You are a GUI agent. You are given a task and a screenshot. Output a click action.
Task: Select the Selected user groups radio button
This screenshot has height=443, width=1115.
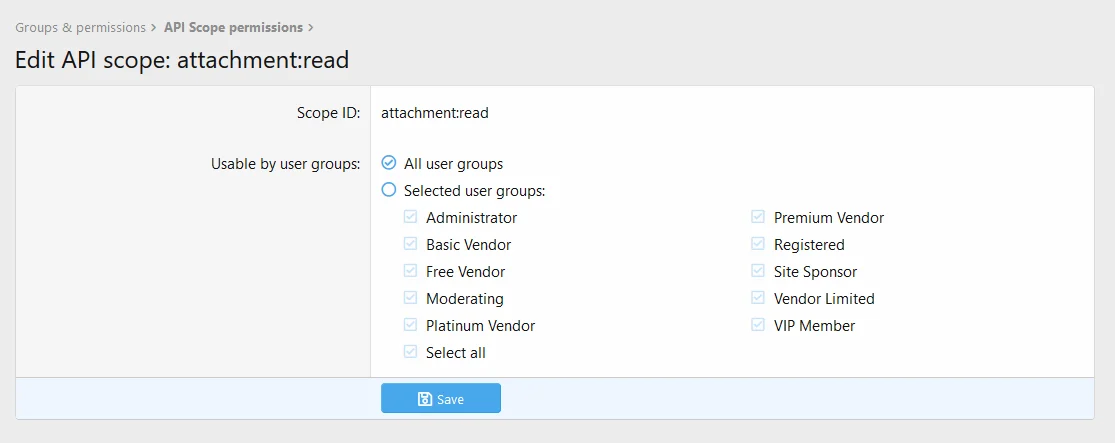point(388,191)
